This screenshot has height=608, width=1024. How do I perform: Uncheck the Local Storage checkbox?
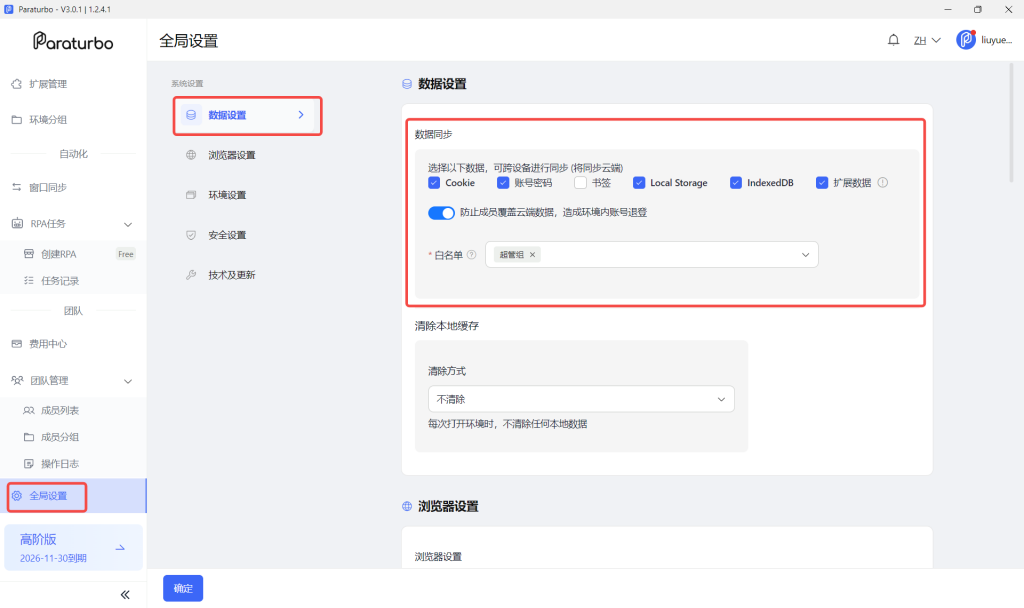pos(639,183)
